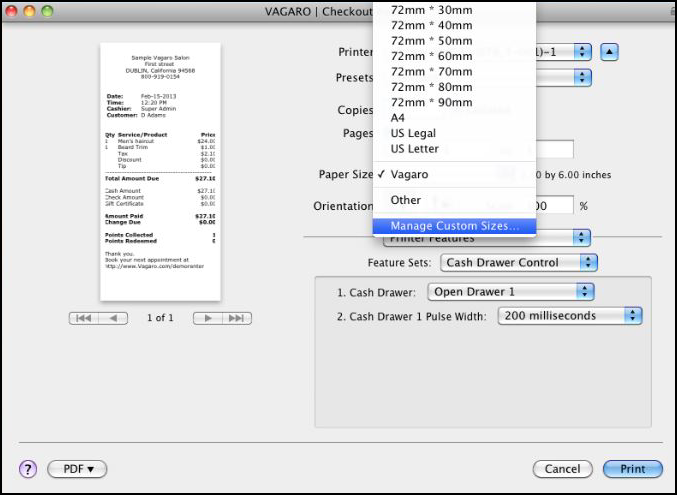Viewport: 677px width, 495px height.
Task: Choose US Legal paper size
Action: [x=454, y=133]
